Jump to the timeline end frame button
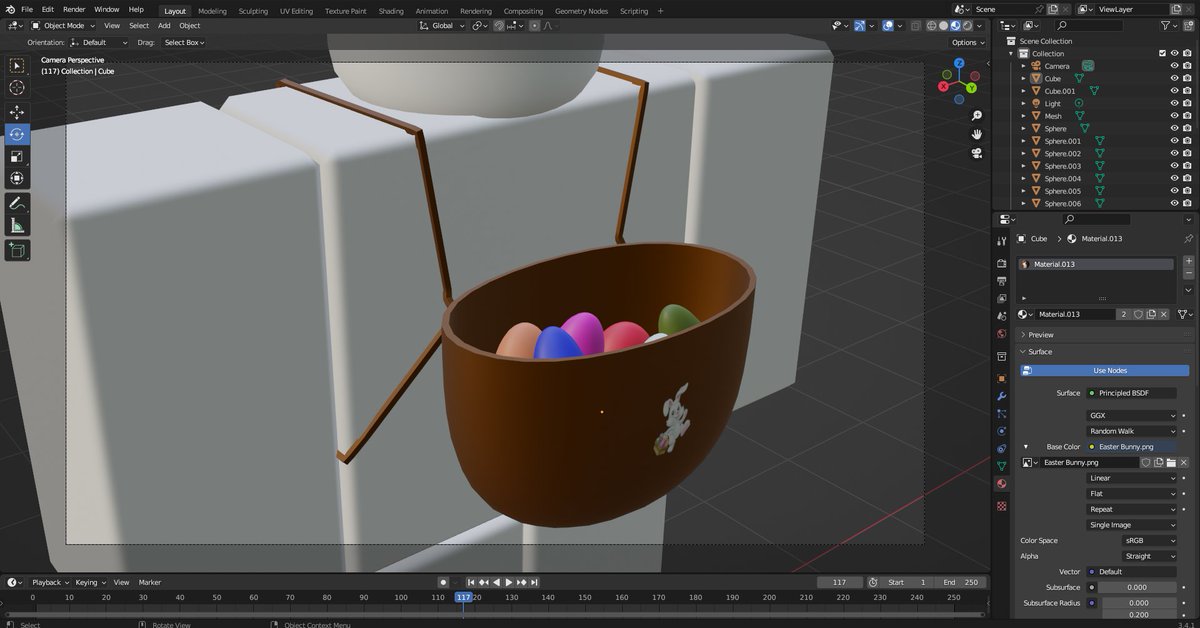The height and width of the screenshot is (628, 1200). pos(535,582)
